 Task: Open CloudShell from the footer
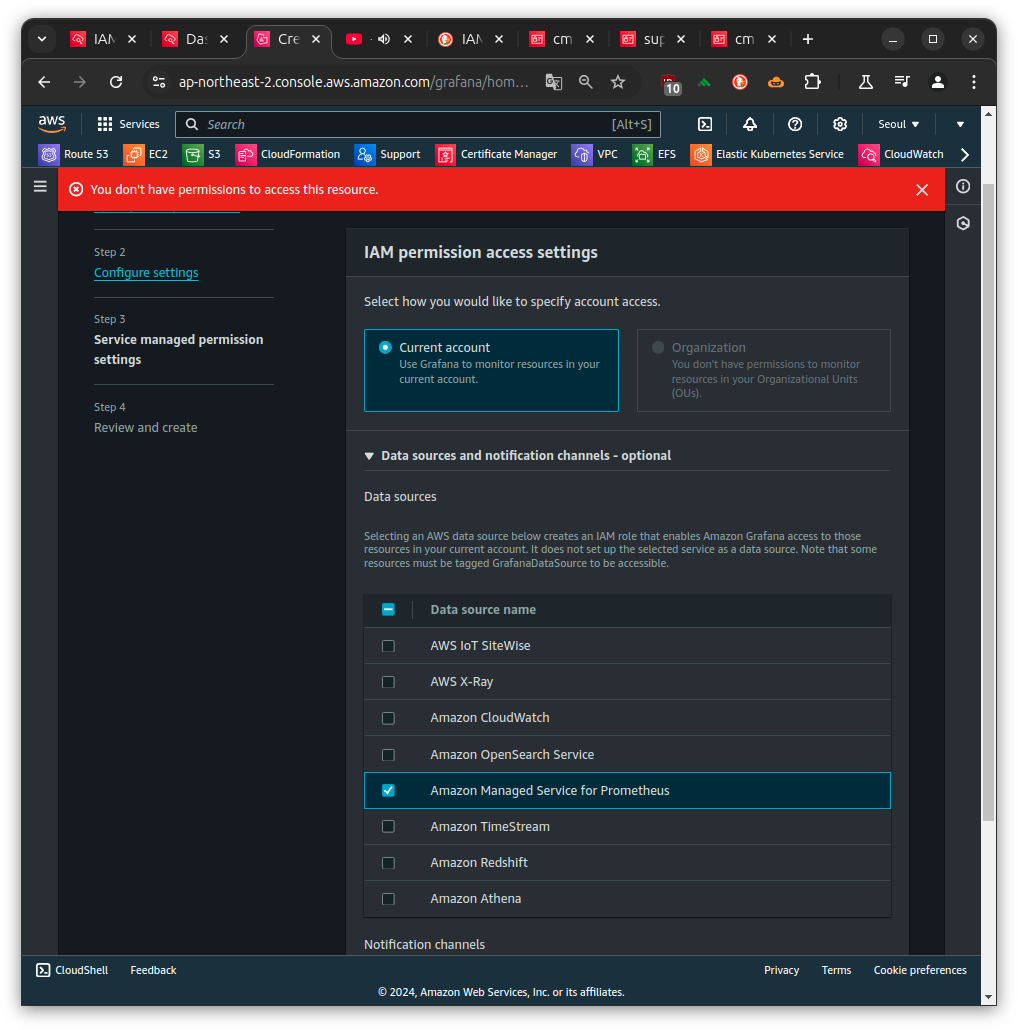tap(72, 970)
